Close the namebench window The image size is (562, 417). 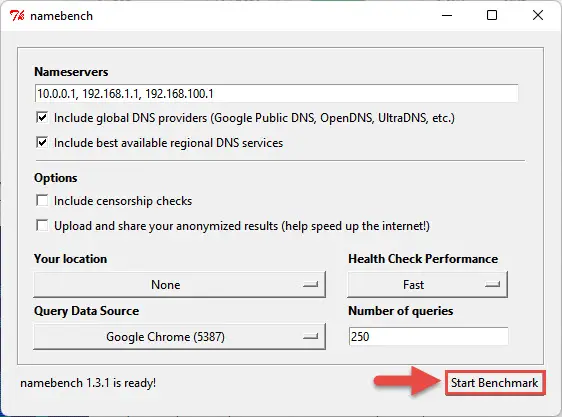(538, 15)
